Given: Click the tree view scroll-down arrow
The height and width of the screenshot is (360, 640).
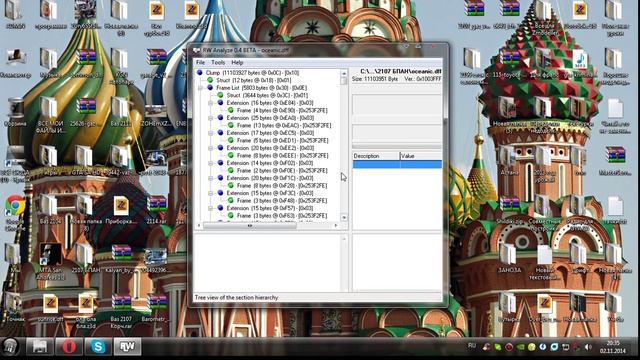Looking at the screenshot, I should coord(344,217).
